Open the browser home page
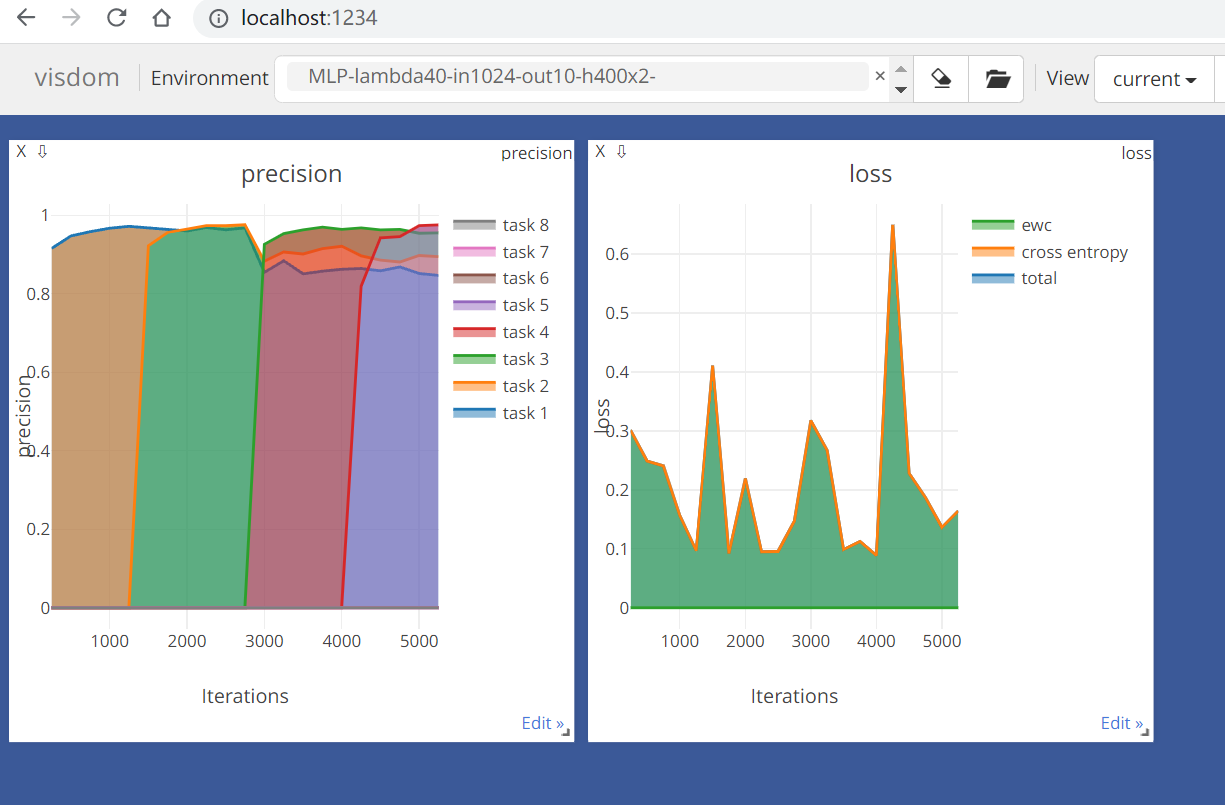Image resolution: width=1225 pixels, height=805 pixels. [161, 18]
